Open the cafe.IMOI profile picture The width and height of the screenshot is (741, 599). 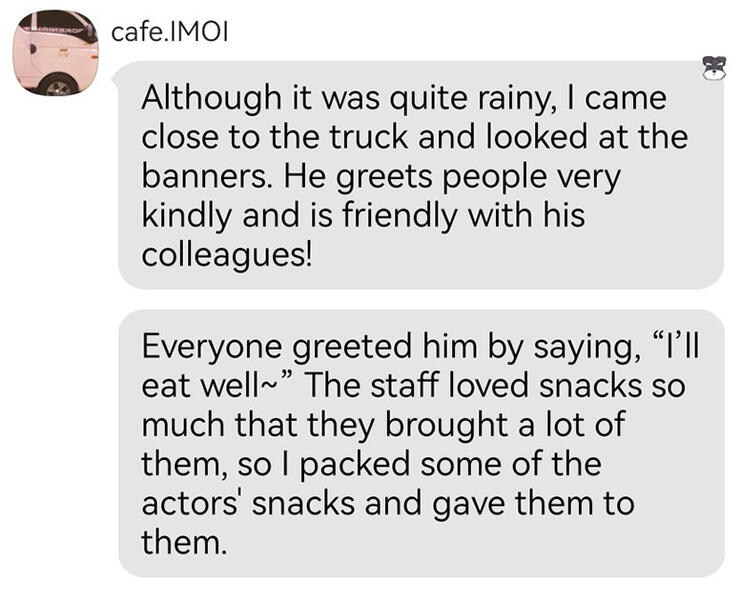pos(56,53)
